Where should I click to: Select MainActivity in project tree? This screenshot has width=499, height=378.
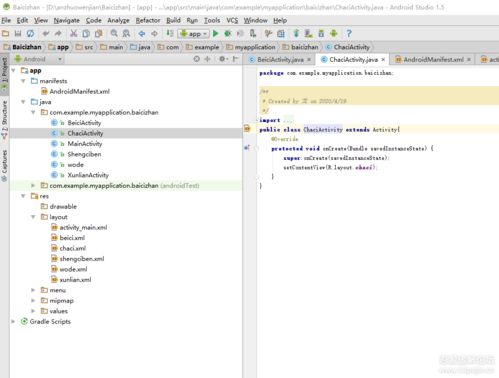(85, 144)
